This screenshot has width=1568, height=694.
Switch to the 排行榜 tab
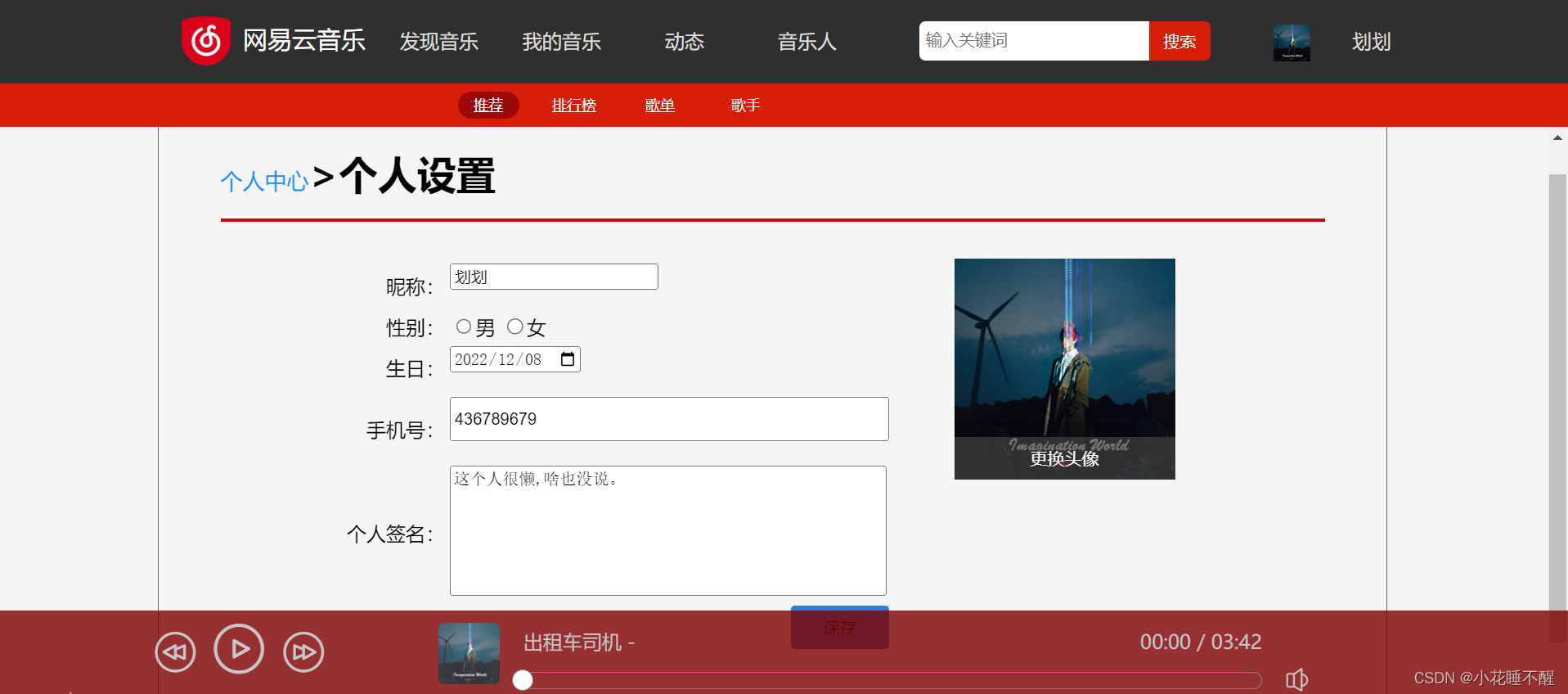pyautogui.click(x=574, y=105)
